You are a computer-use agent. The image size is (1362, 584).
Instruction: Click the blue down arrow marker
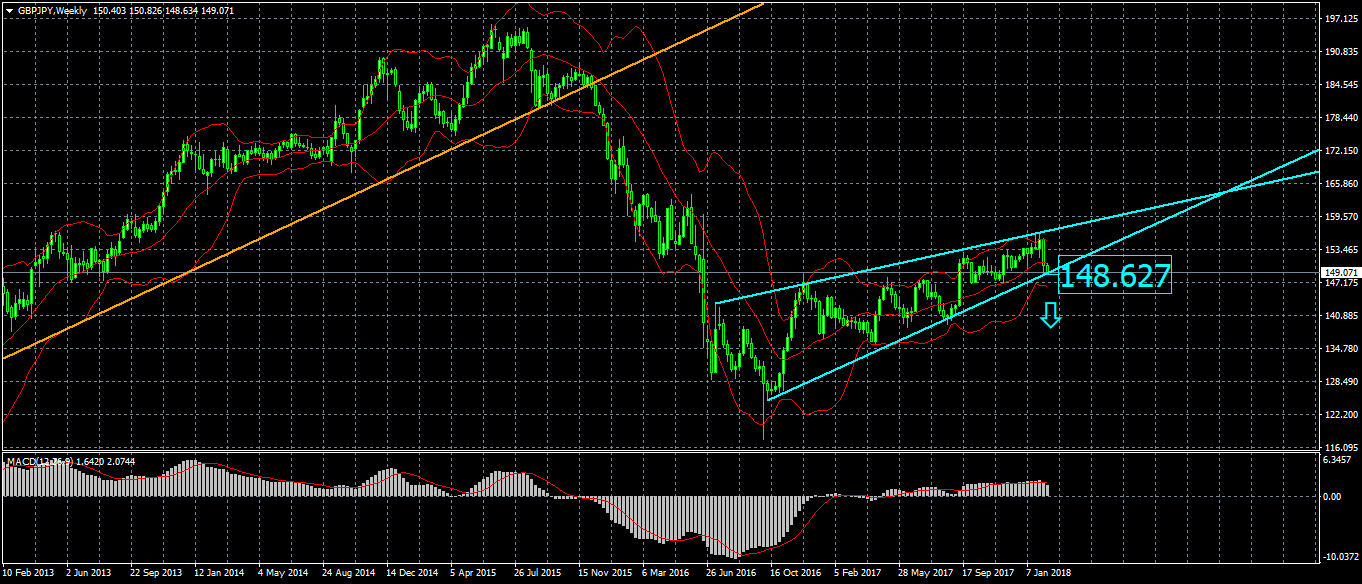[1050, 316]
